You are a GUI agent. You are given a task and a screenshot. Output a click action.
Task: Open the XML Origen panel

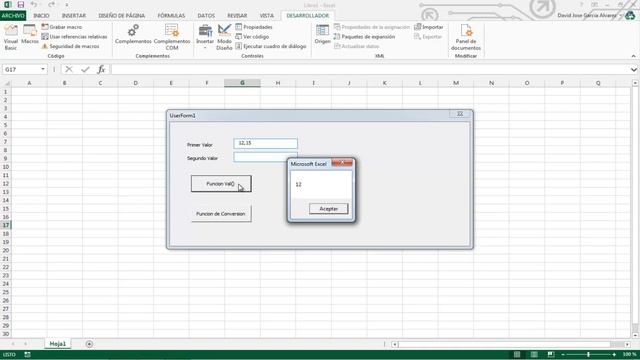(x=322, y=34)
